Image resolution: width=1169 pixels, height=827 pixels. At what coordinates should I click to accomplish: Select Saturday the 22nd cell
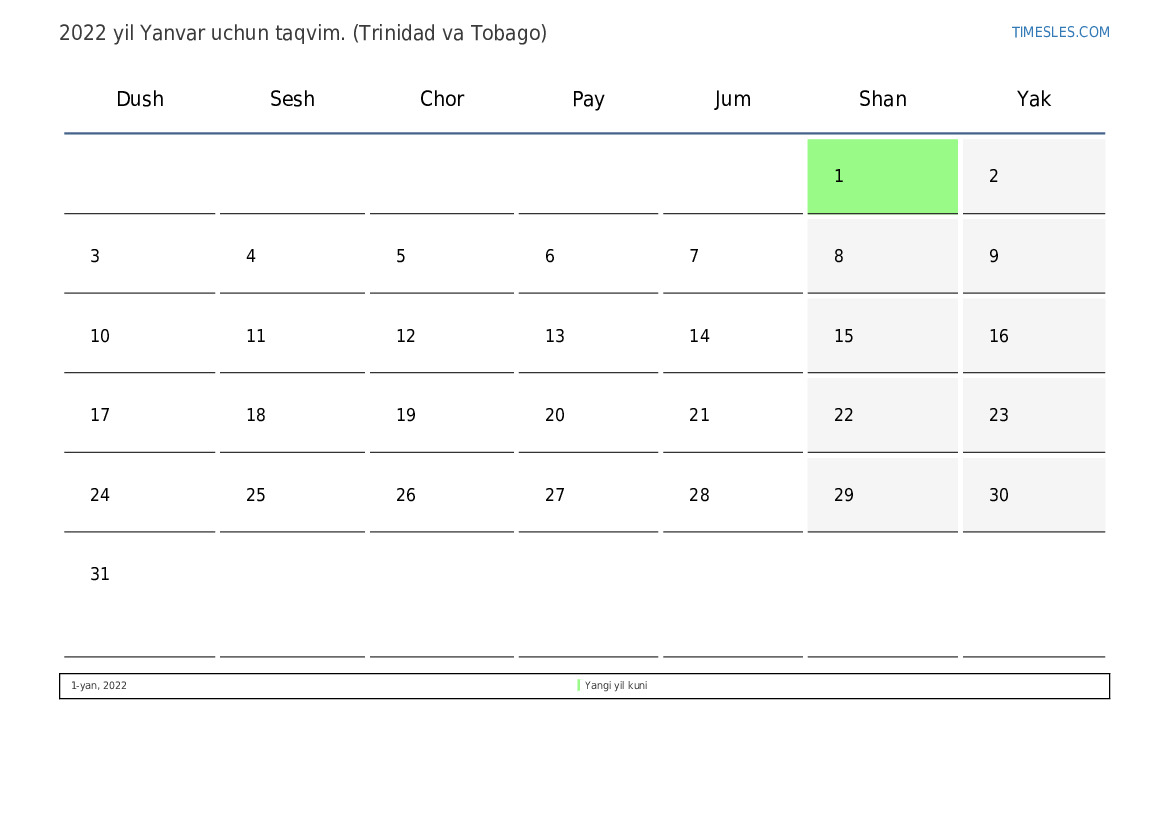[882, 415]
